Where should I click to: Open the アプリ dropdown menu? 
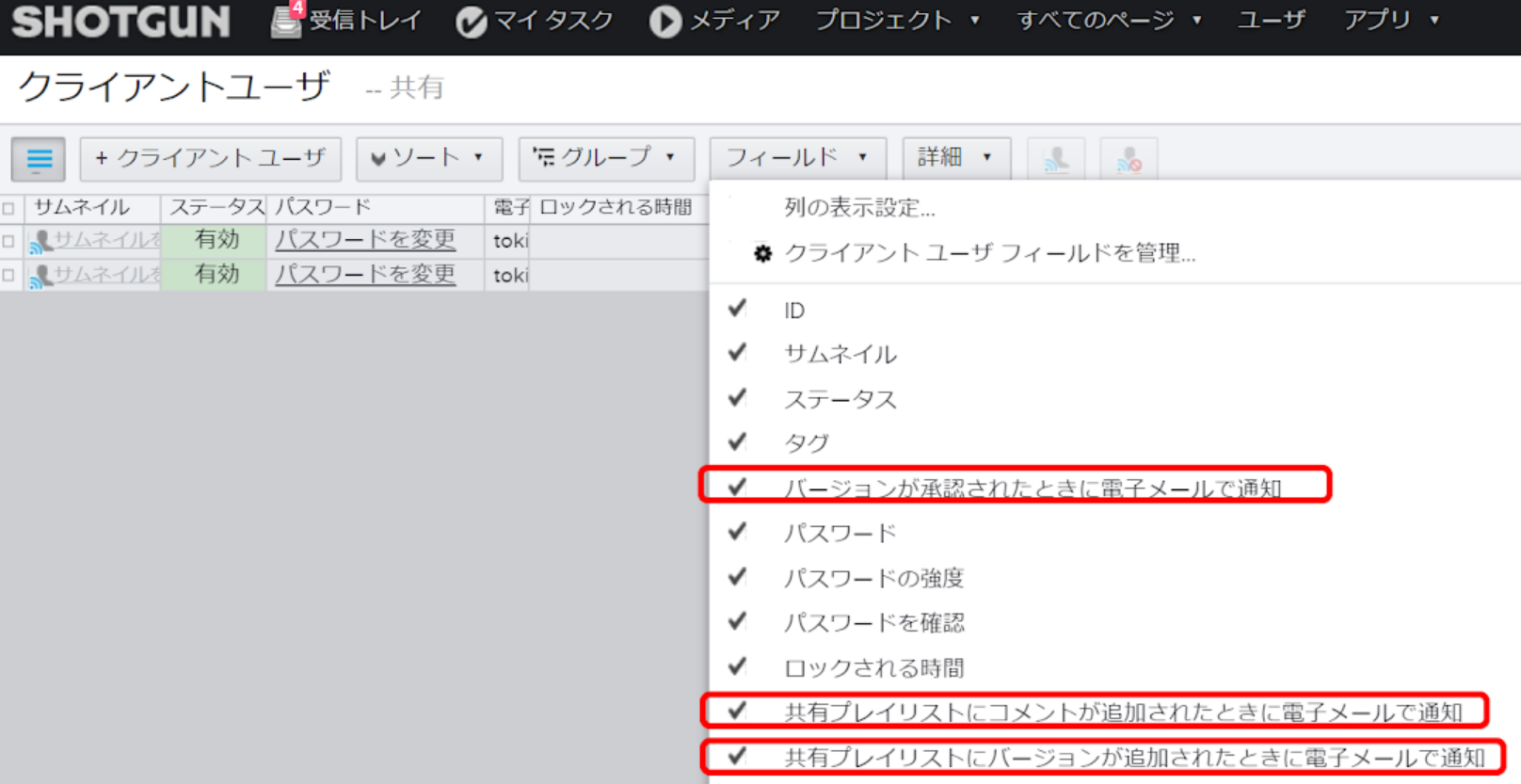click(x=1392, y=20)
